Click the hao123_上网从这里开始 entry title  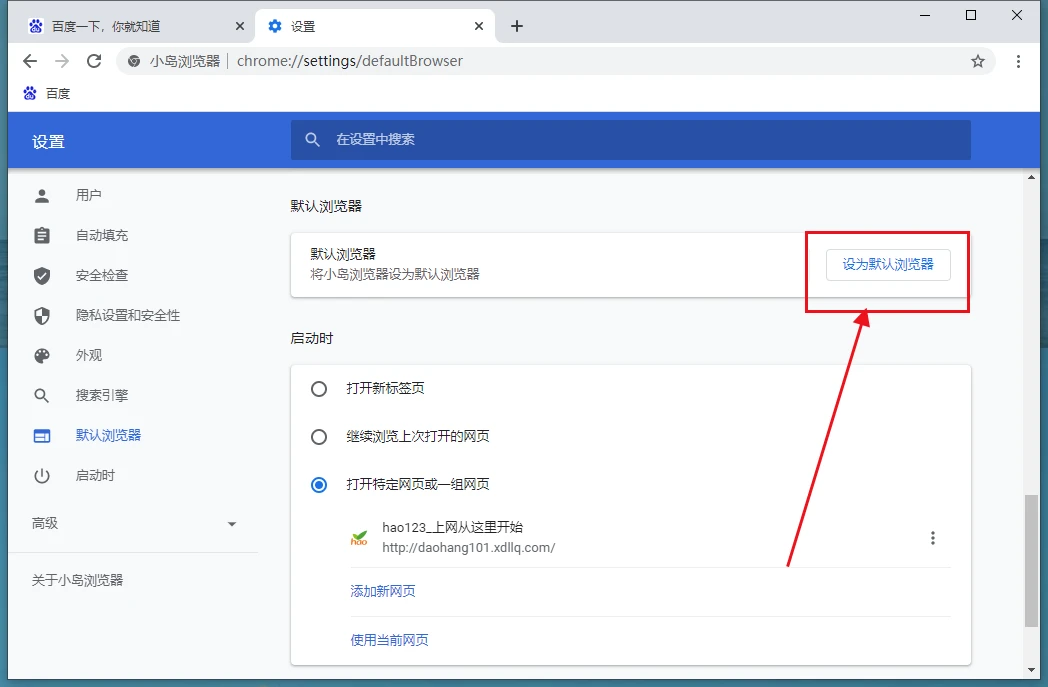(x=452, y=527)
